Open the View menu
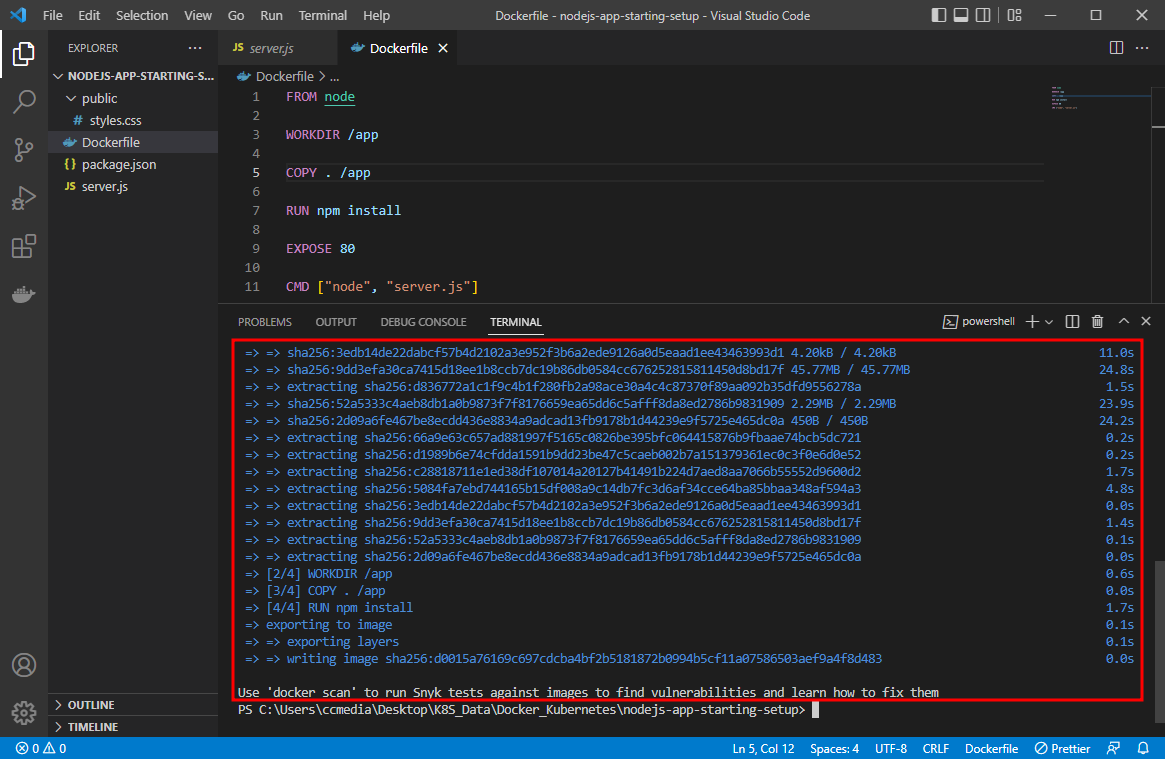Viewport: 1165px width, 759px height. coord(198,15)
